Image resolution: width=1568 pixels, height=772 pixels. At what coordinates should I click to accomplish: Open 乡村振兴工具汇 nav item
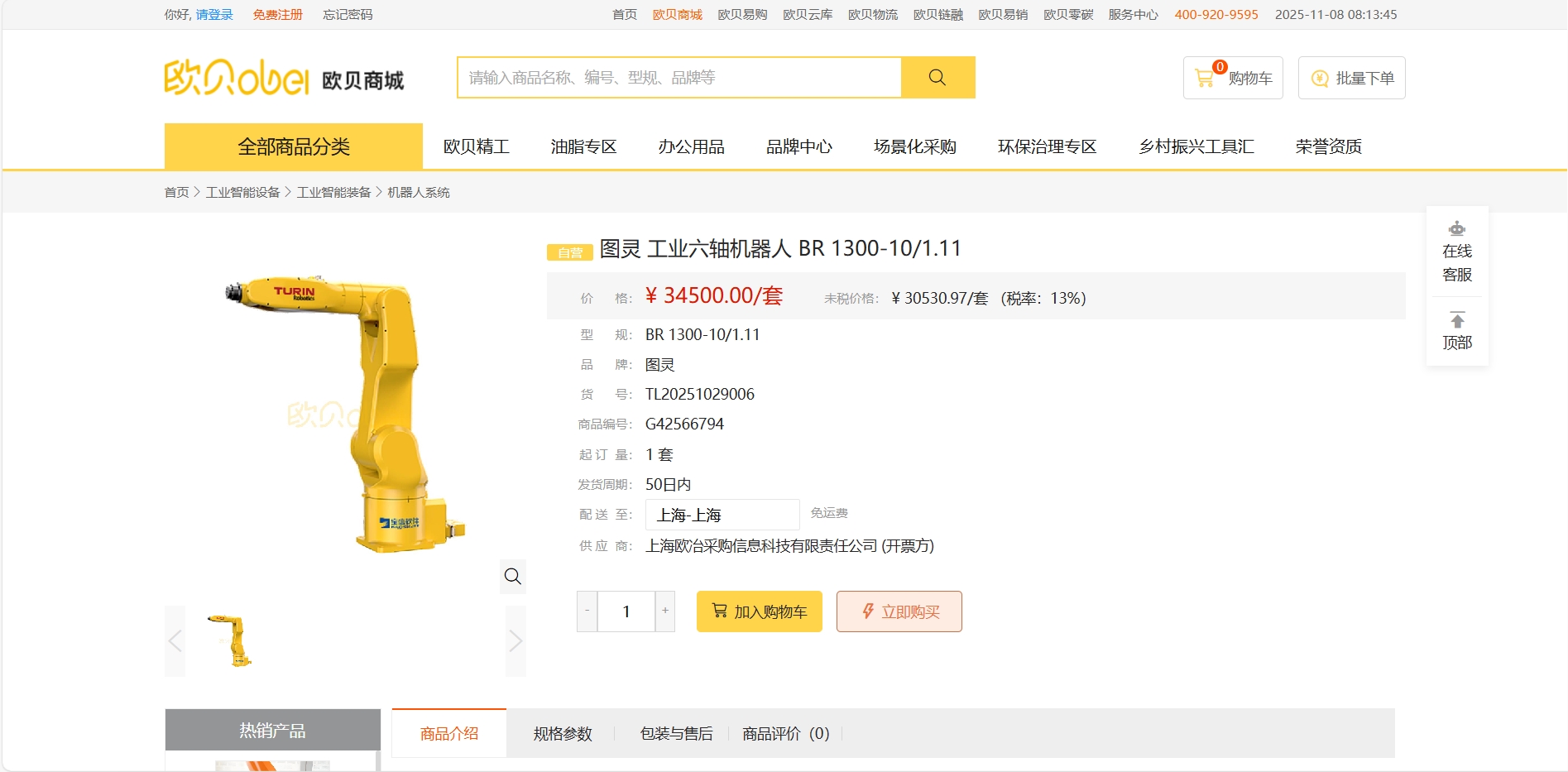1196,146
